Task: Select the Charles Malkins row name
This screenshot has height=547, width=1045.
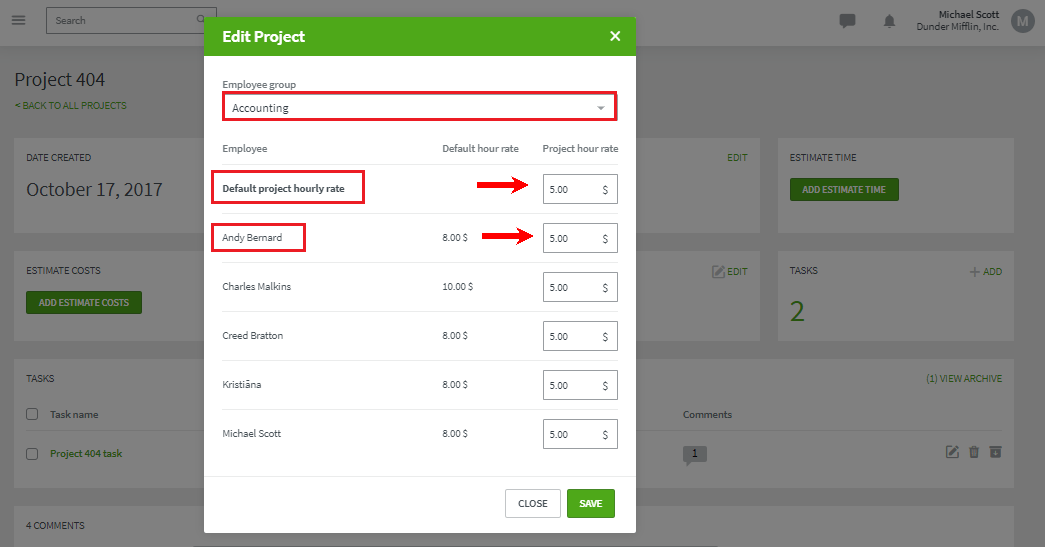Action: 257,286
